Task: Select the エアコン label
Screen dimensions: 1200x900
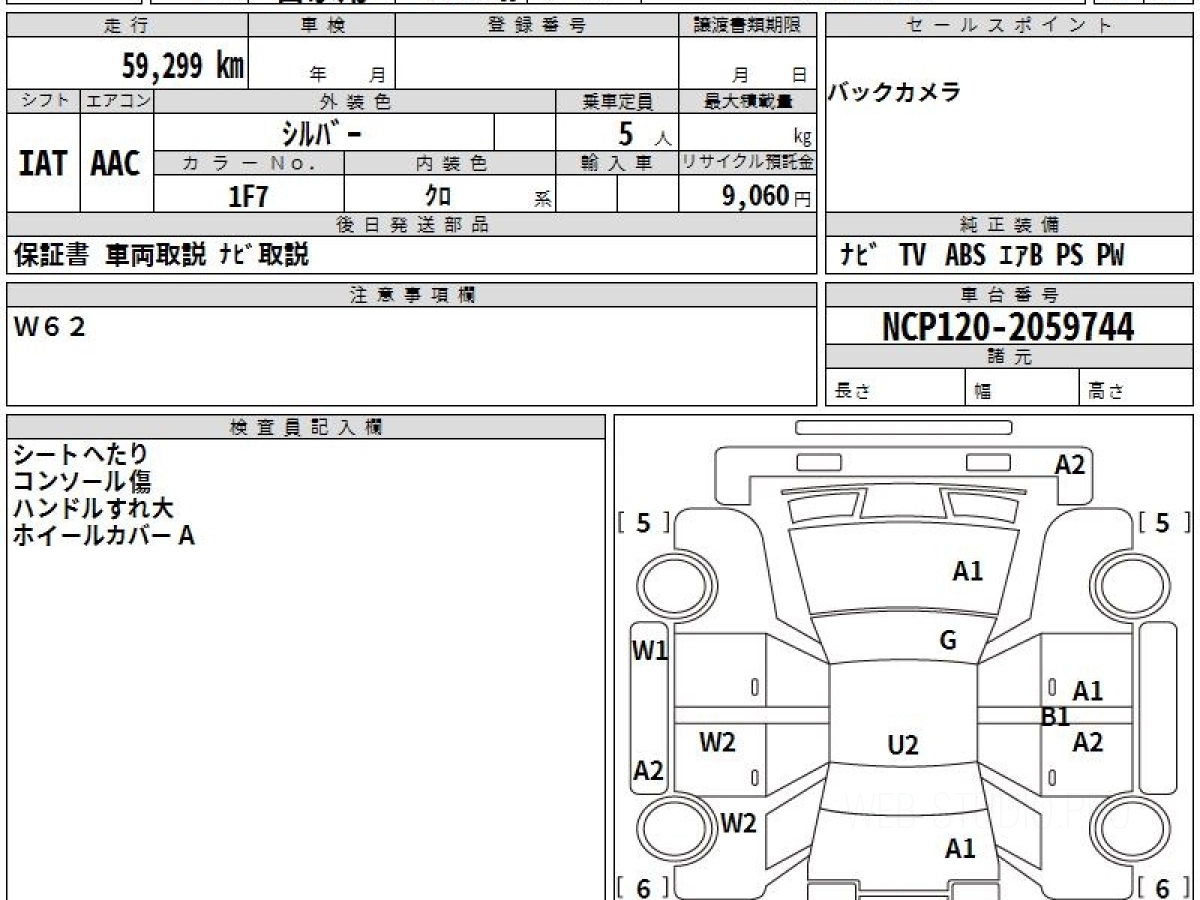Action: click(x=117, y=101)
